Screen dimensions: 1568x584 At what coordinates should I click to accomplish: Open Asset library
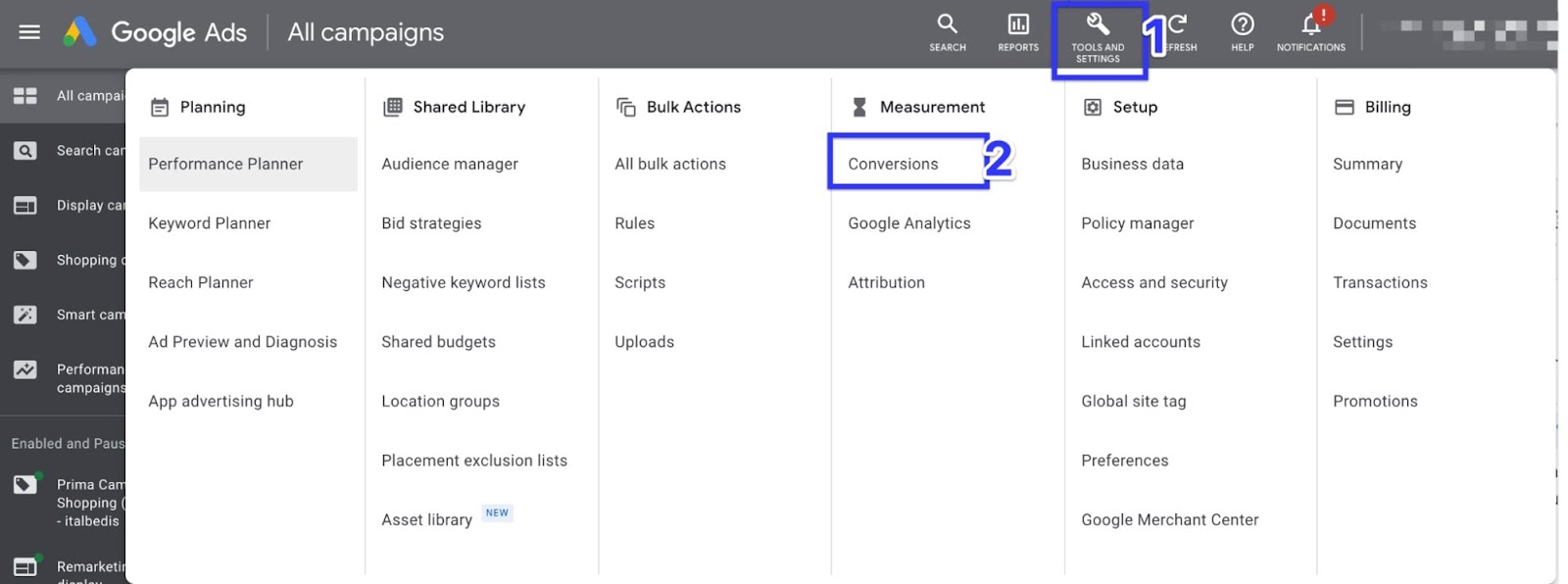(426, 520)
